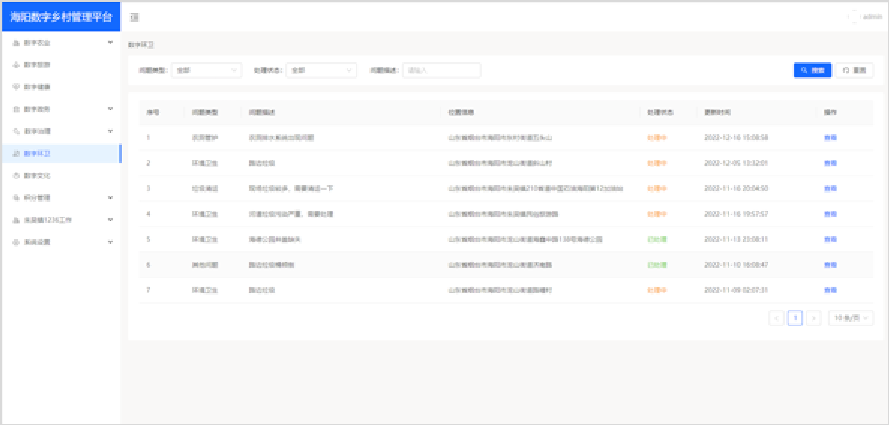
Task: Go to next page in pagination
Action: 814,318
